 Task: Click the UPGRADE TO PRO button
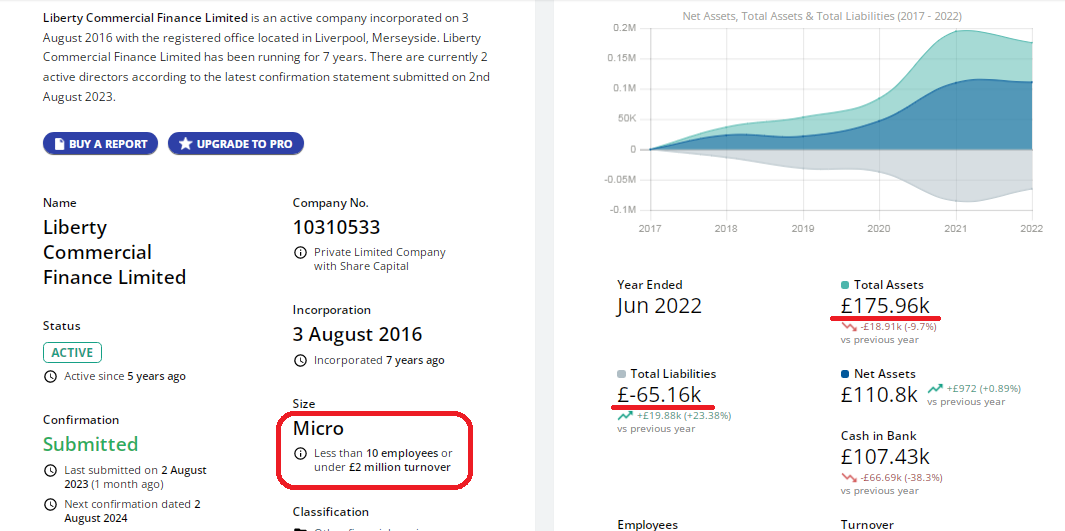[236, 144]
